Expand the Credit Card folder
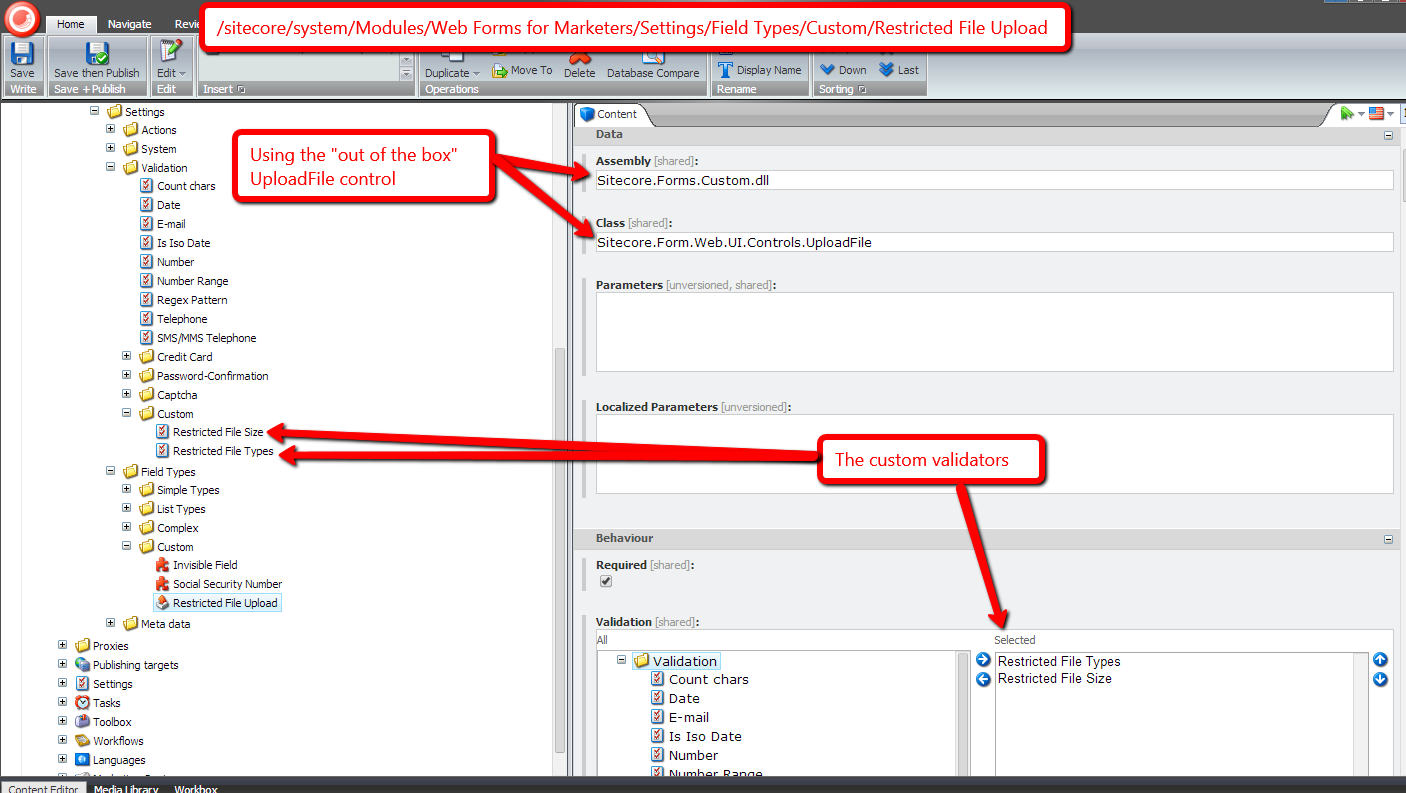The width and height of the screenshot is (1406, 793). (127, 357)
